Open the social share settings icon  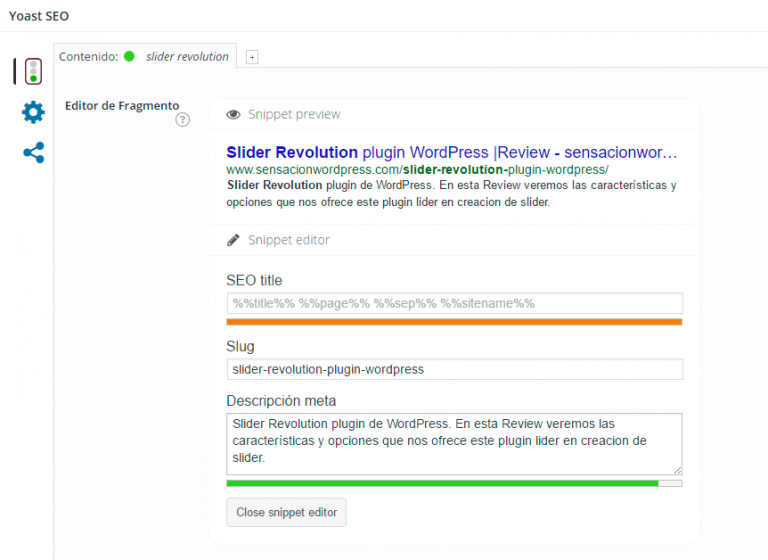pos(34,153)
